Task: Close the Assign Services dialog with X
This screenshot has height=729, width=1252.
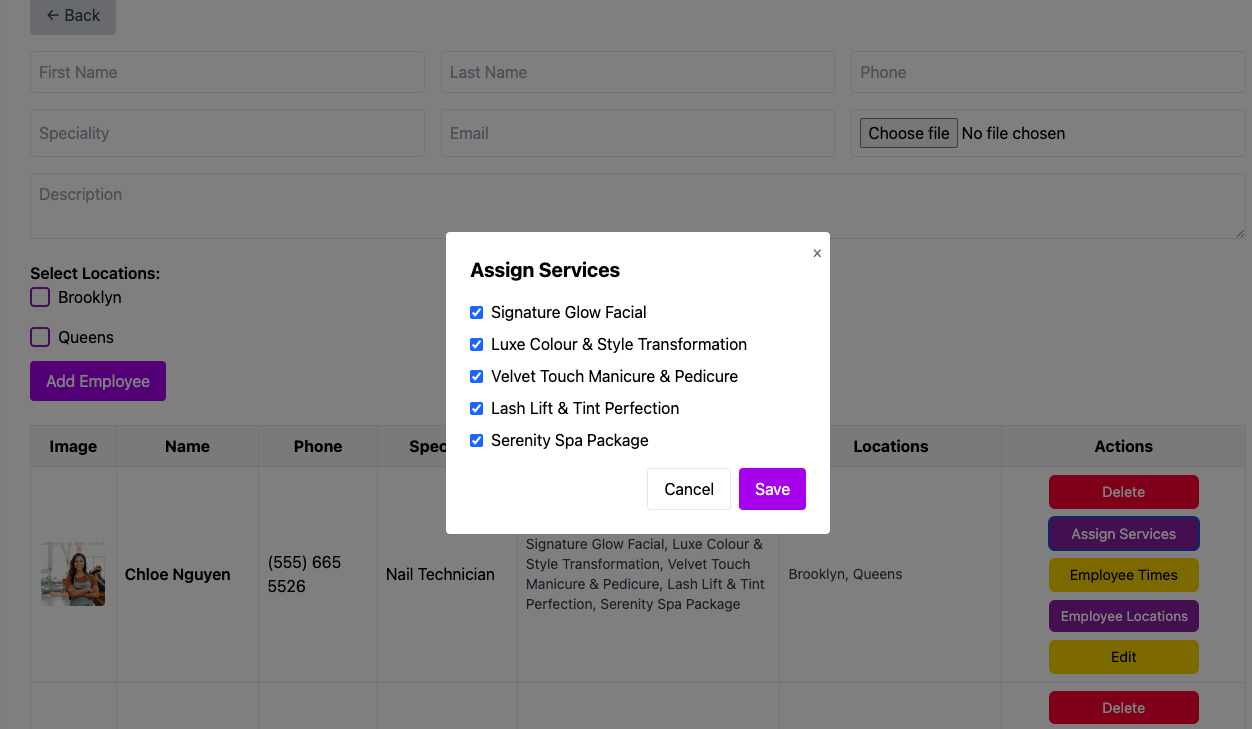Action: 817,254
